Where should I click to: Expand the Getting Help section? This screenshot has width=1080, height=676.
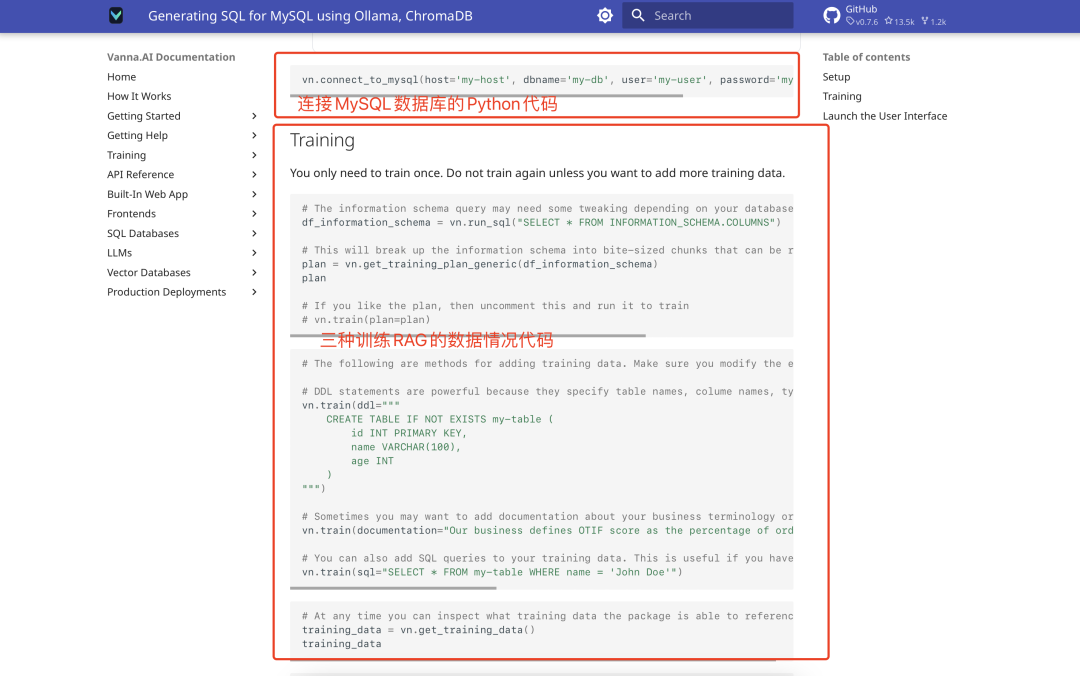click(x=254, y=136)
